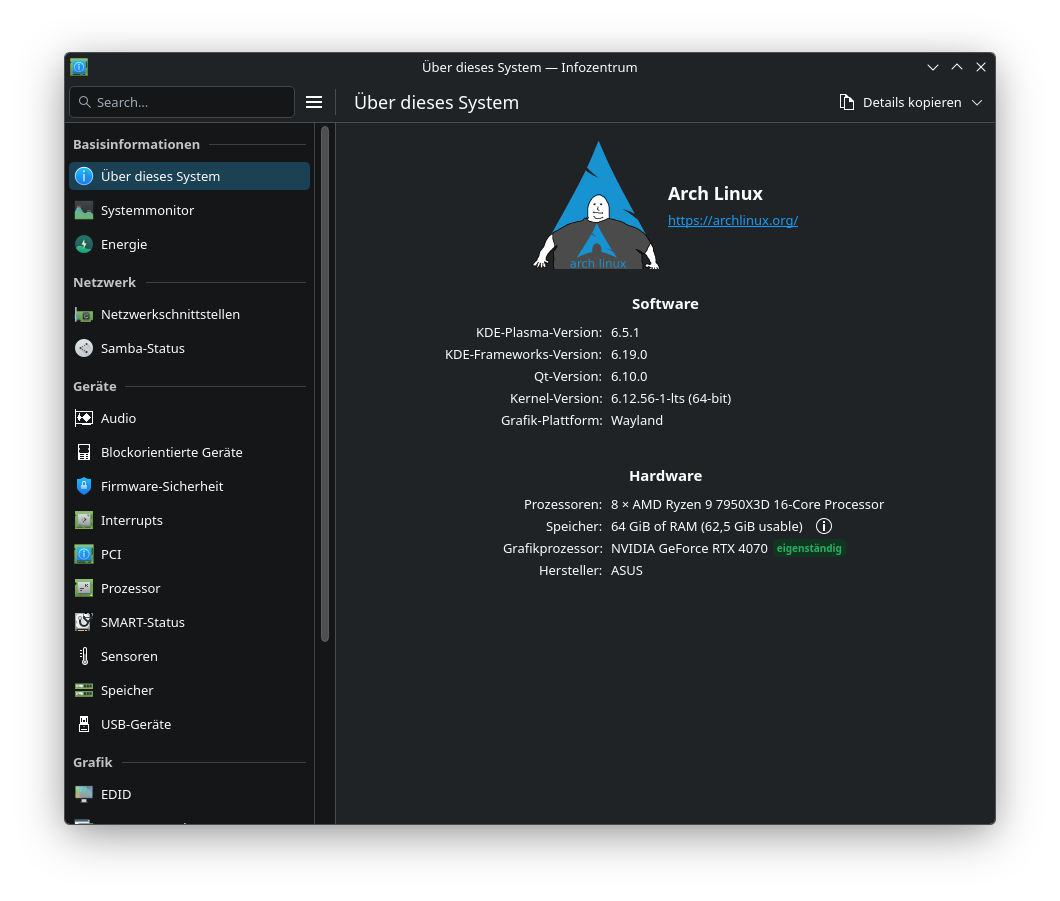1060x901 pixels.
Task: Select the Sensoren entry
Action: click(x=189, y=656)
